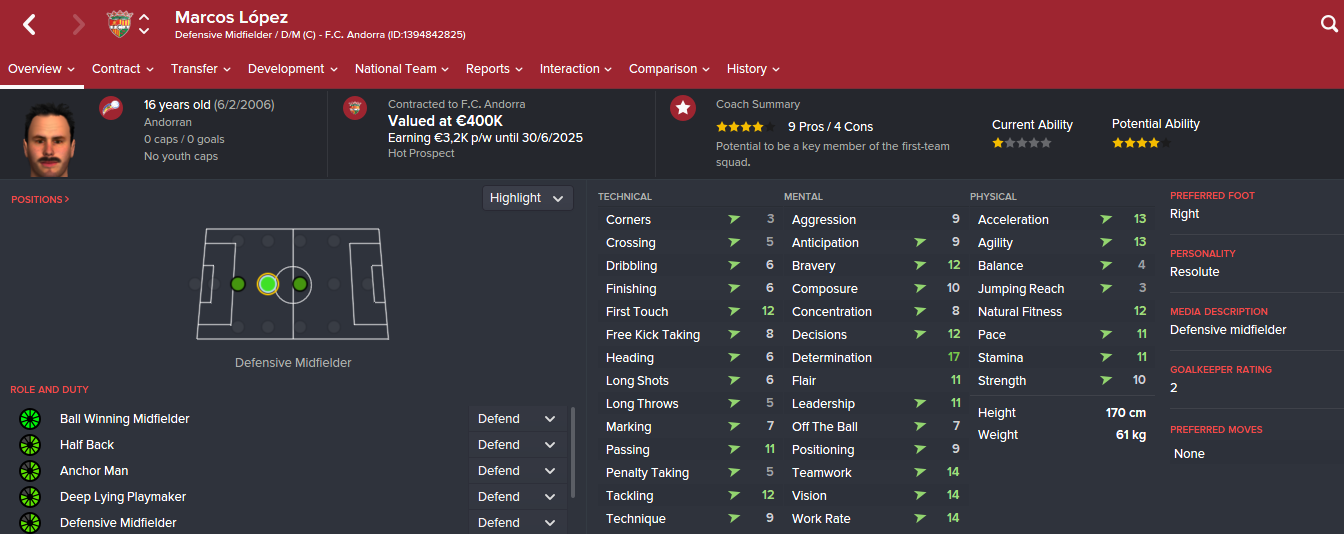Open the Development menu
Screen dimensions: 1344x534
pyautogui.click(x=292, y=69)
